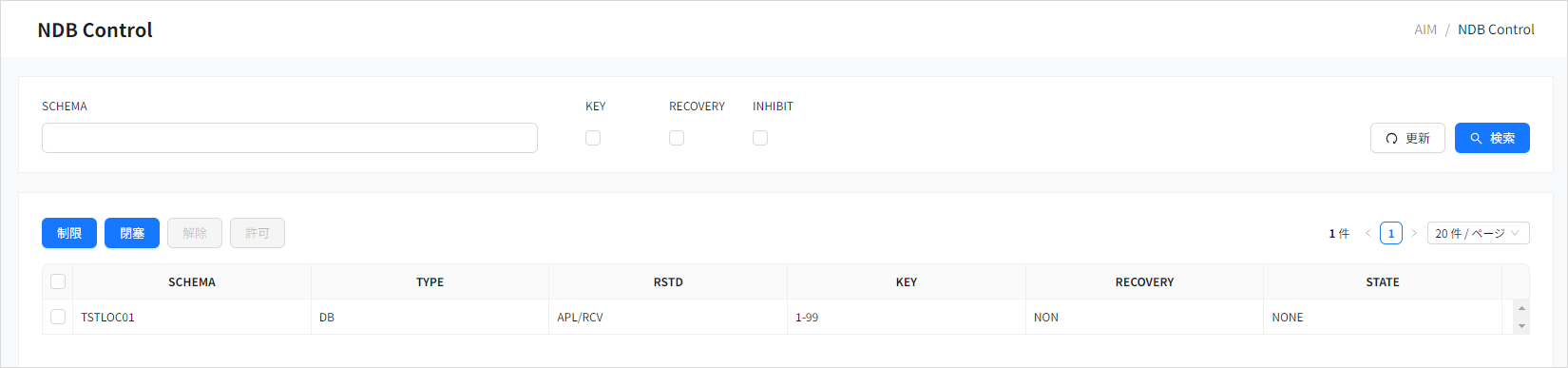Click table scrollbar down arrow
This screenshot has width=1568, height=368.
click(x=1521, y=326)
